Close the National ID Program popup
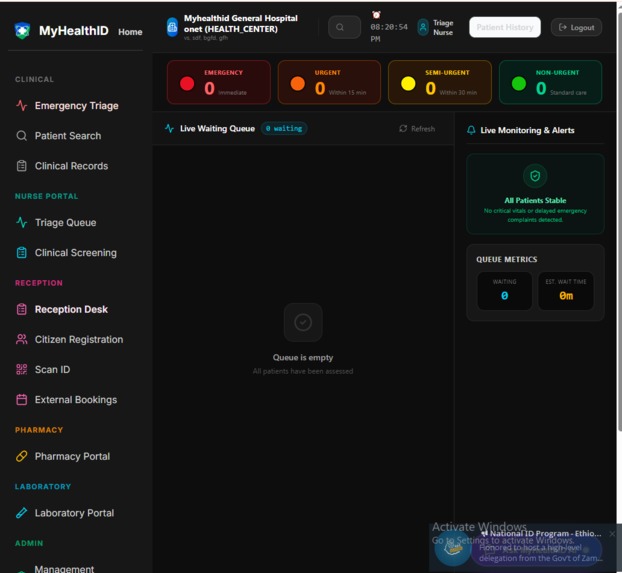Image resolution: width=622 pixels, height=573 pixels. (612, 534)
